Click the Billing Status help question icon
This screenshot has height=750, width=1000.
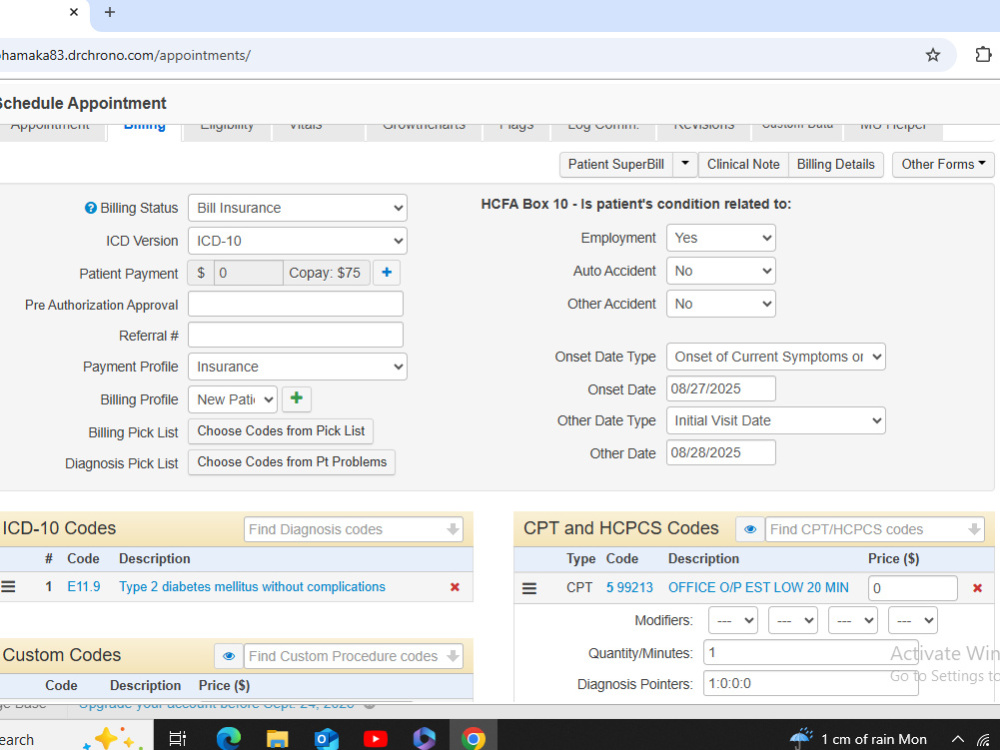pos(91,208)
